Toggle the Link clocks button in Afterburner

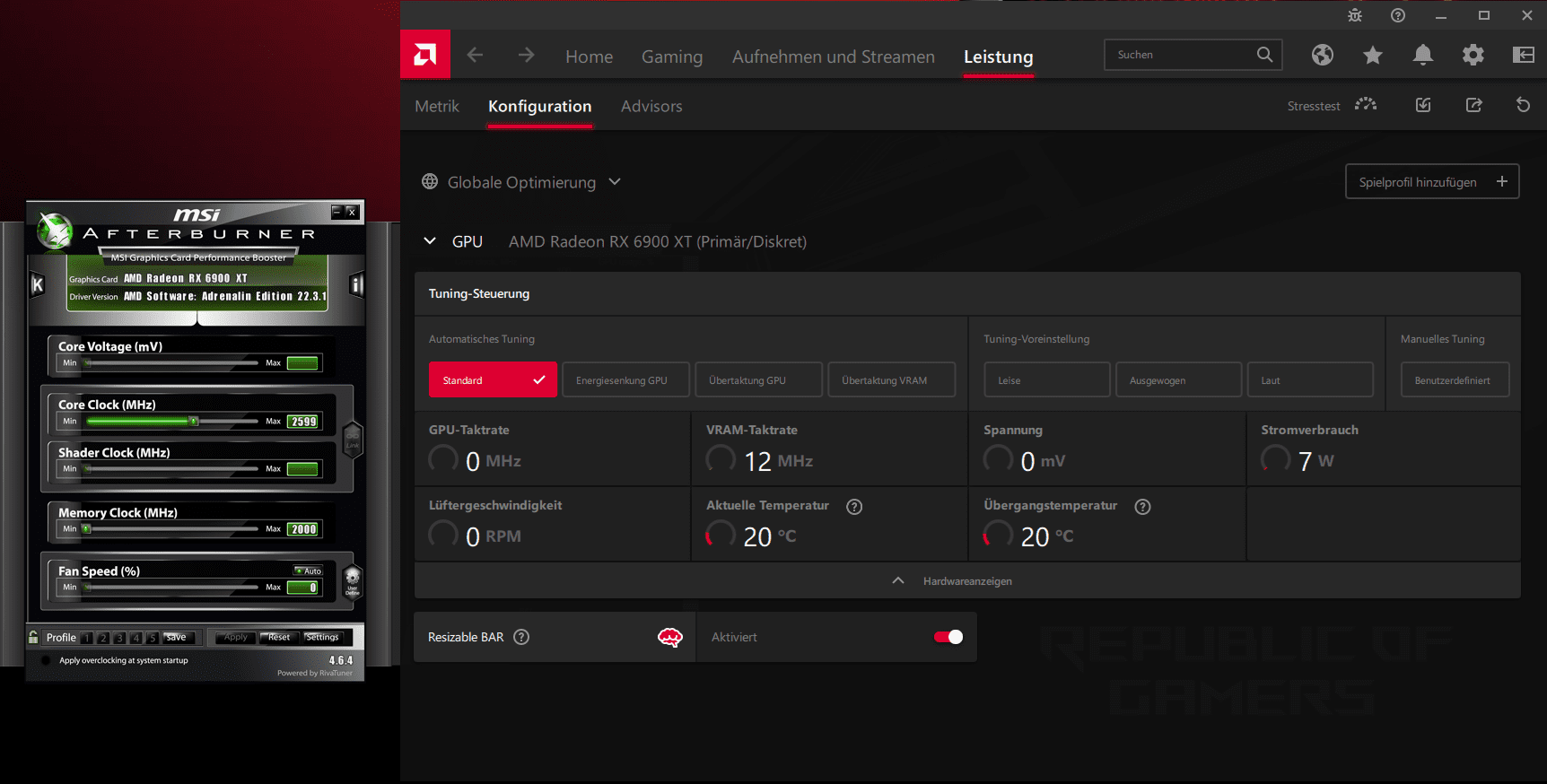tap(353, 440)
